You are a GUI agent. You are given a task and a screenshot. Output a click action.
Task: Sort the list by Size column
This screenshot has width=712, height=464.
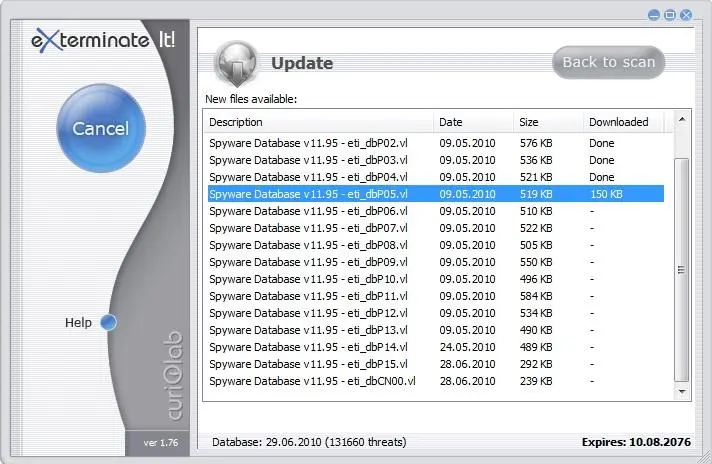tap(549, 122)
